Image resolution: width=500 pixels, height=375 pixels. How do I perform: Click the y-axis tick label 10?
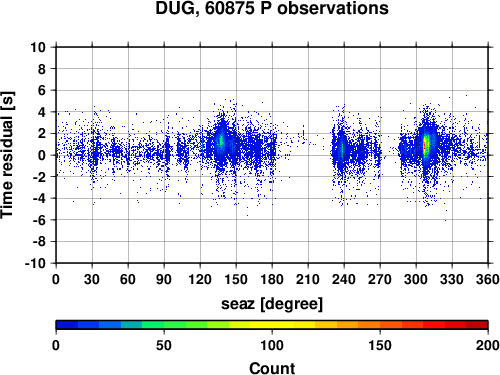38,47
